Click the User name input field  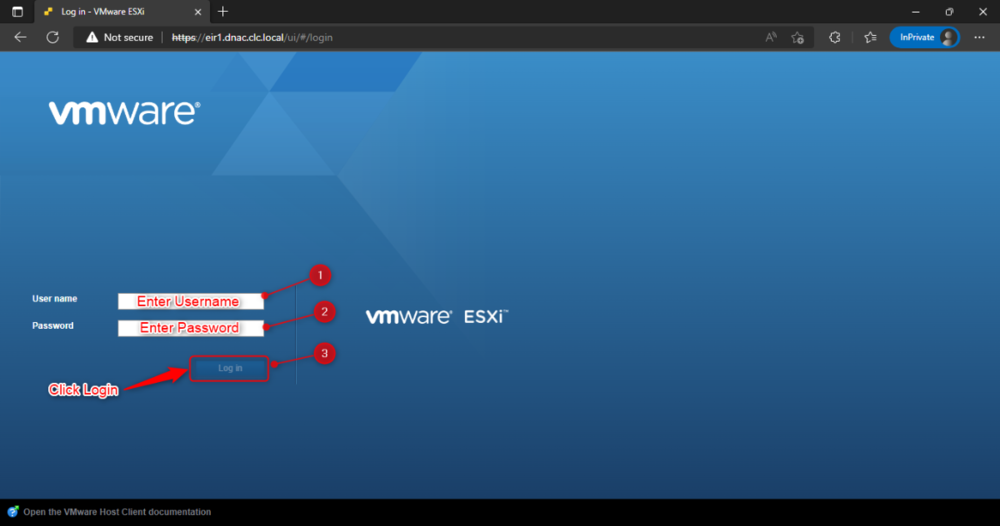[191, 301]
